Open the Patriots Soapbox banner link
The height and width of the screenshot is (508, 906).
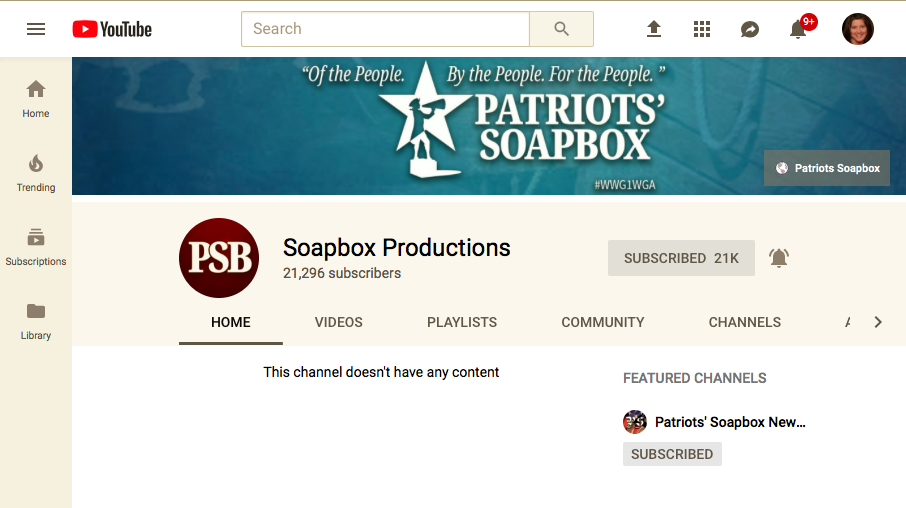tap(827, 168)
